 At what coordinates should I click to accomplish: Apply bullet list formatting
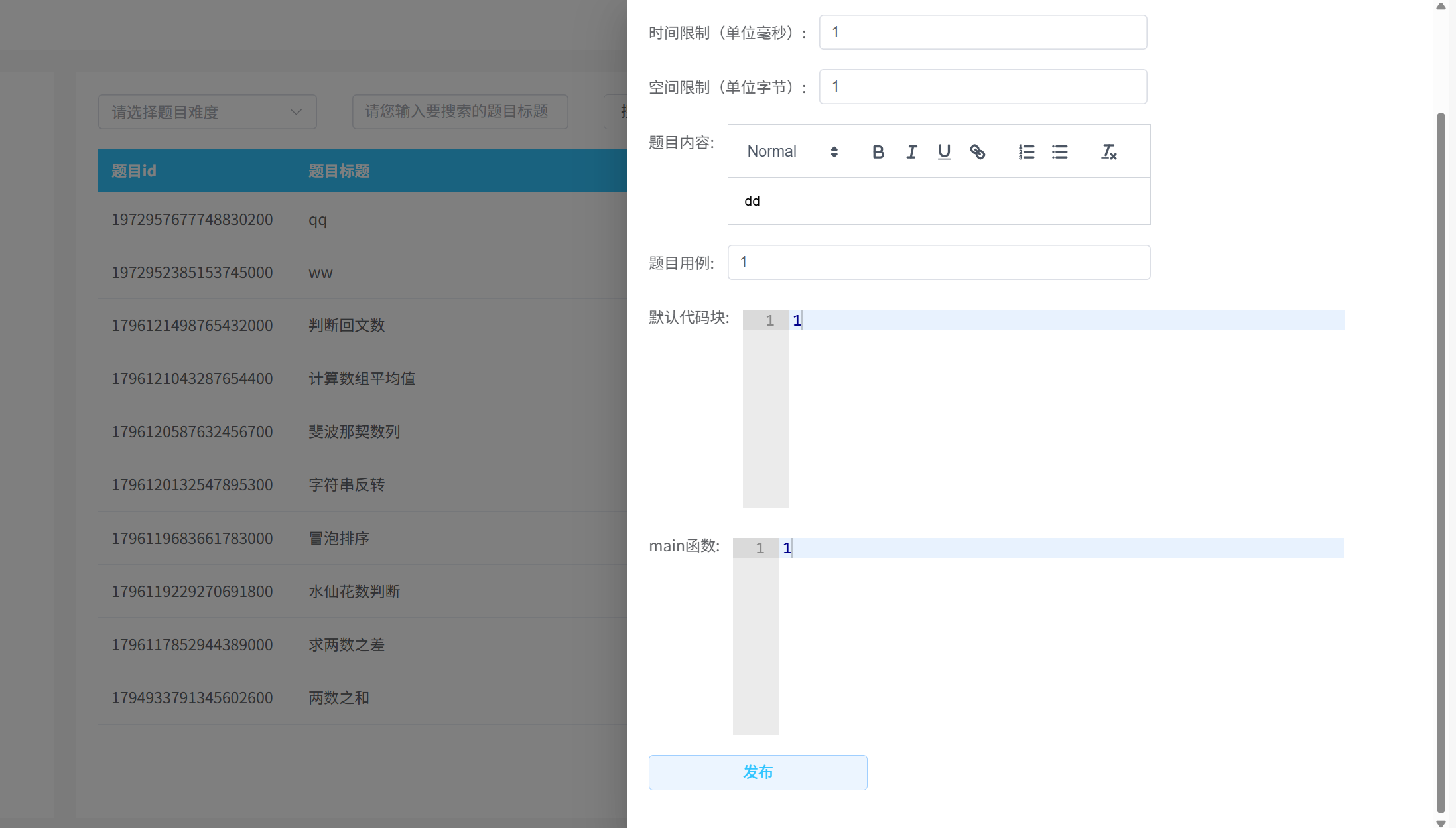[1059, 152]
